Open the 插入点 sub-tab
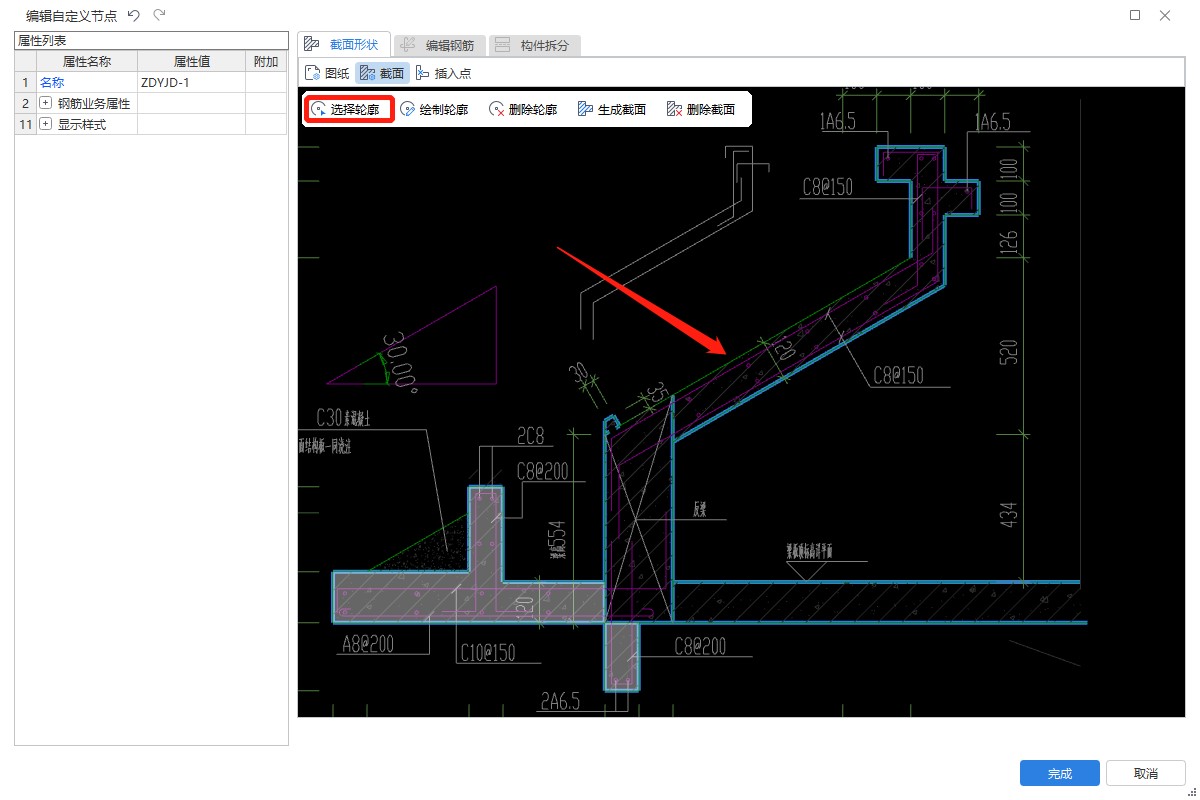The width and height of the screenshot is (1200, 800). pyautogui.click(x=443, y=73)
